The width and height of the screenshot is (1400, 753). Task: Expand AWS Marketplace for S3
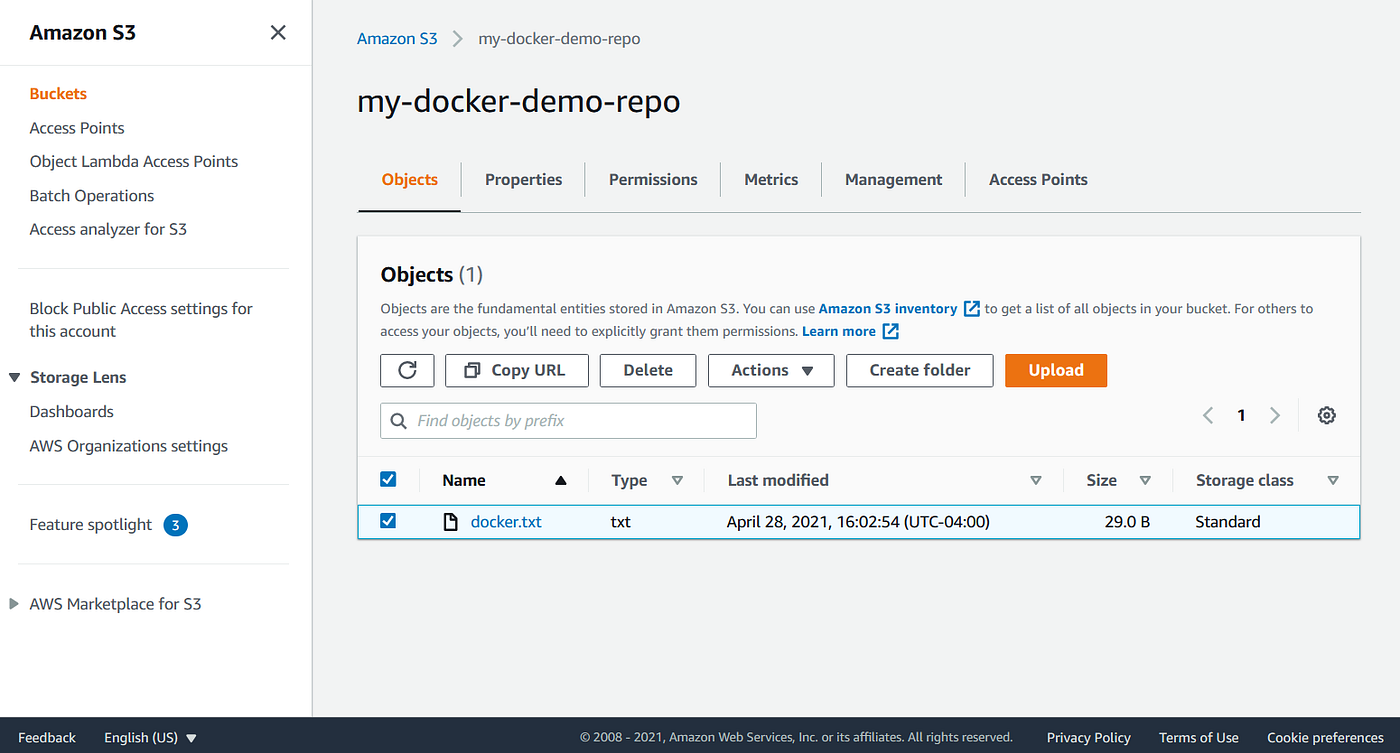[x=13, y=603]
